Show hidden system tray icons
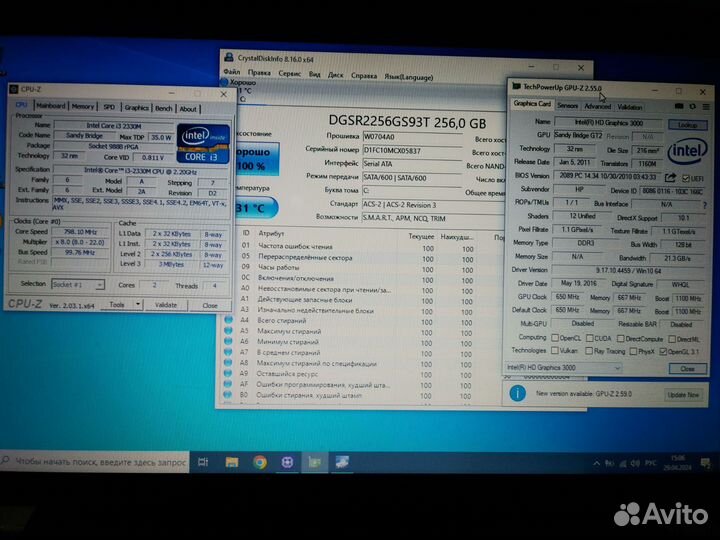This screenshot has width=720, height=540. click(596, 463)
